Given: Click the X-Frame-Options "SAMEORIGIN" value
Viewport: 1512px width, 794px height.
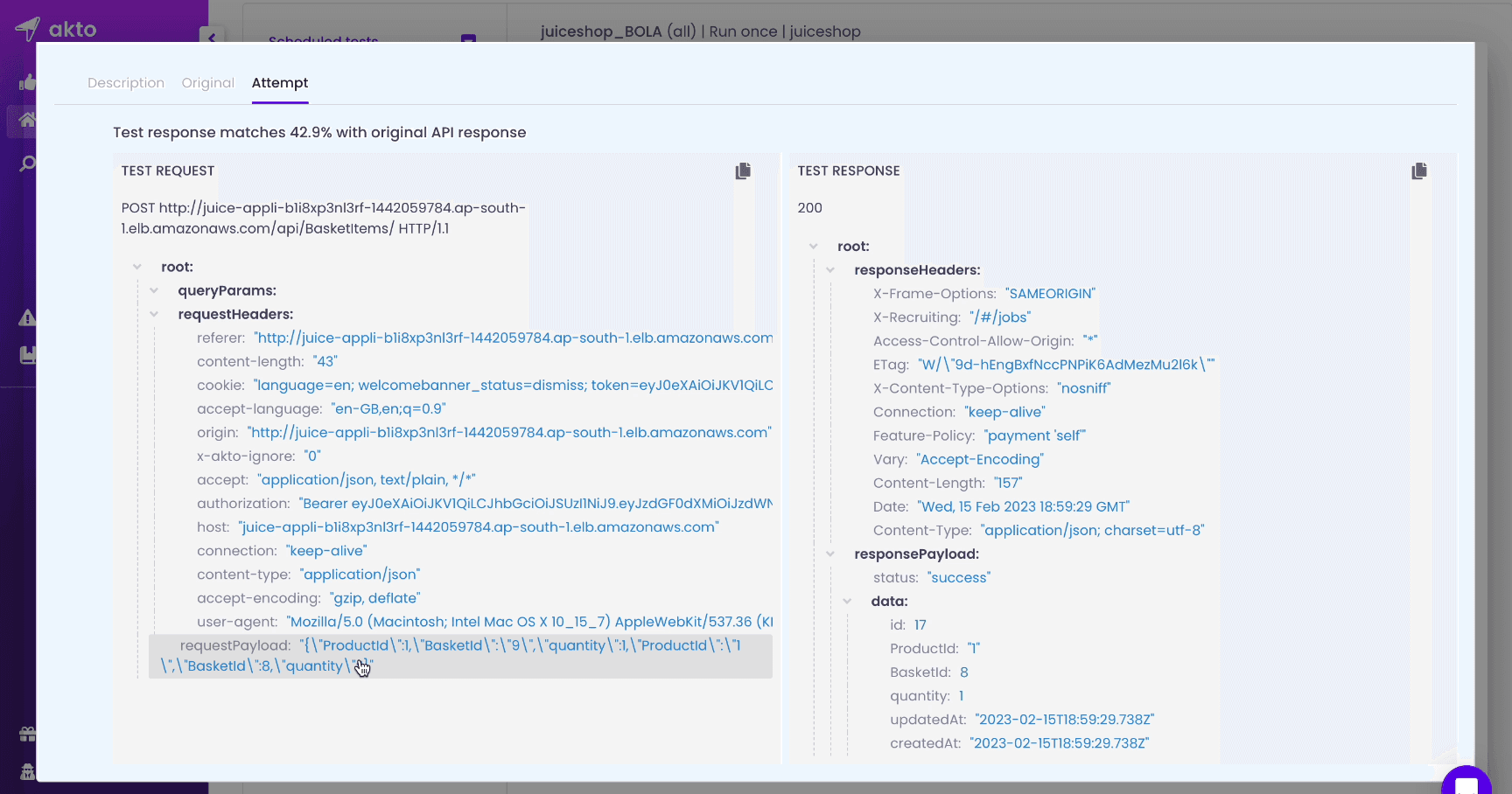Looking at the screenshot, I should (1050, 293).
